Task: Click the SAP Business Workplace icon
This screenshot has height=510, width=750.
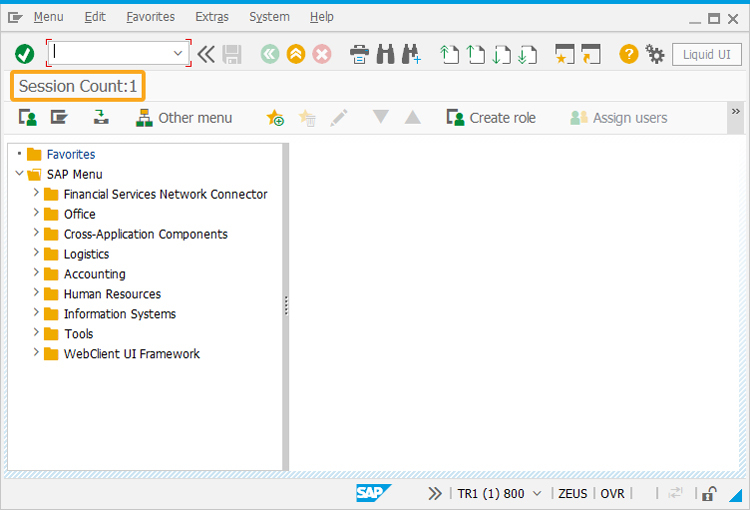Action: pyautogui.click(x=101, y=118)
